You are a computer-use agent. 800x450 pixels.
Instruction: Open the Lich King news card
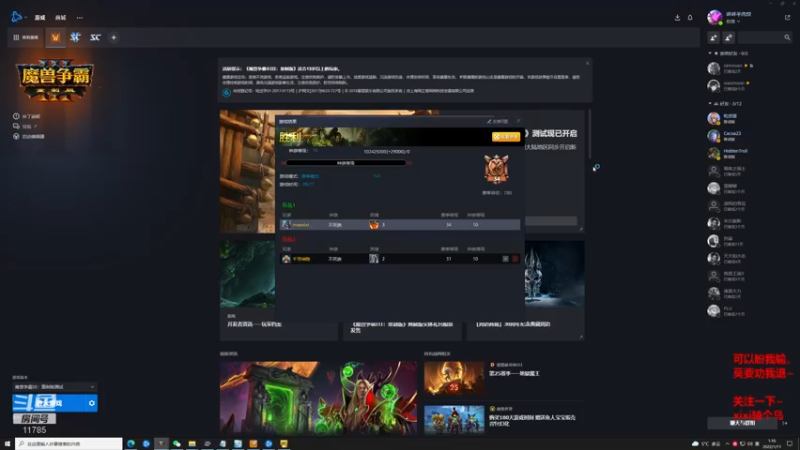point(526,291)
